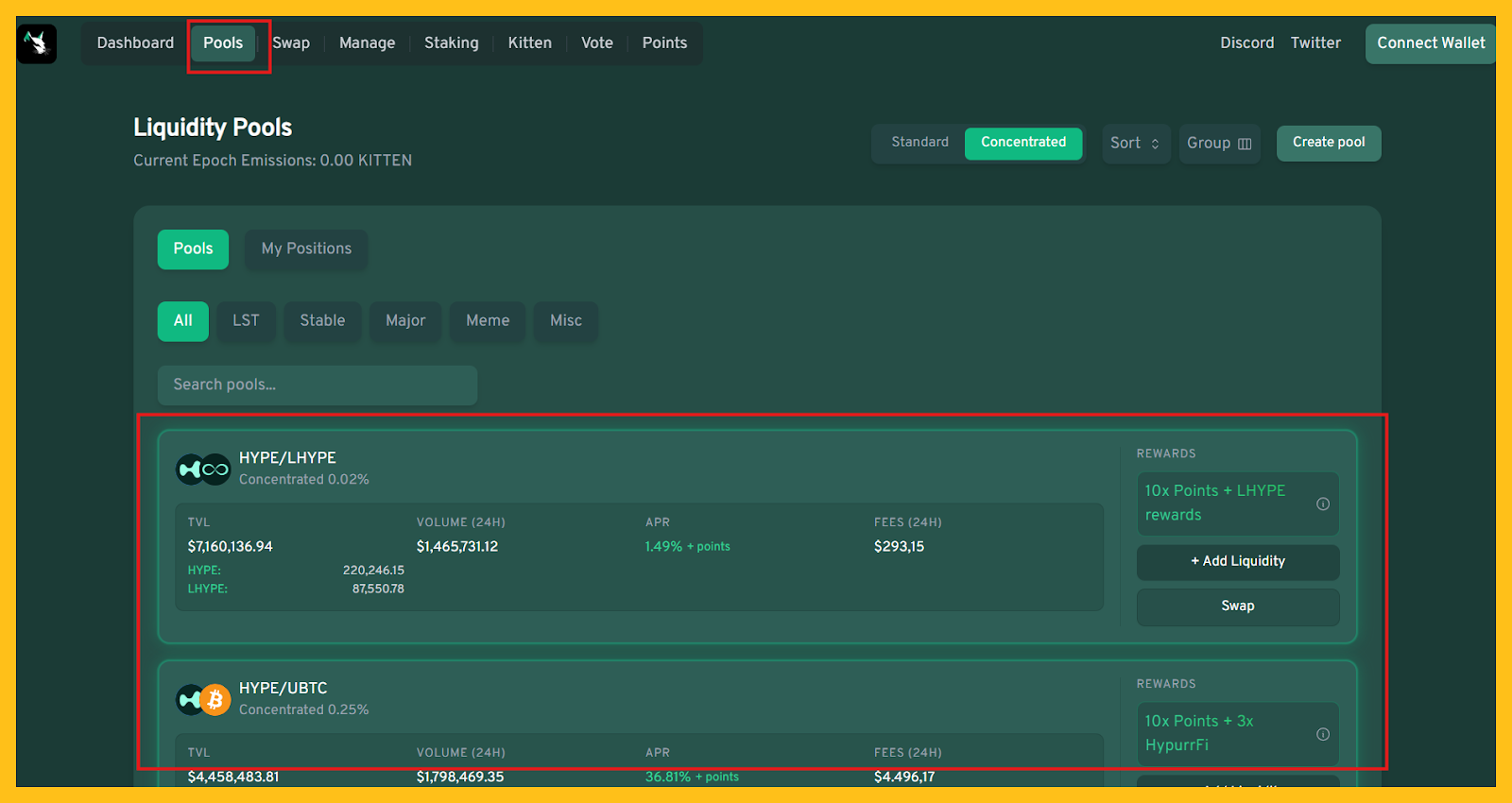Viewport: 1512px width, 803px height.
Task: Add Liquidity to HYPE/LHYPE pool
Action: coord(1237,562)
